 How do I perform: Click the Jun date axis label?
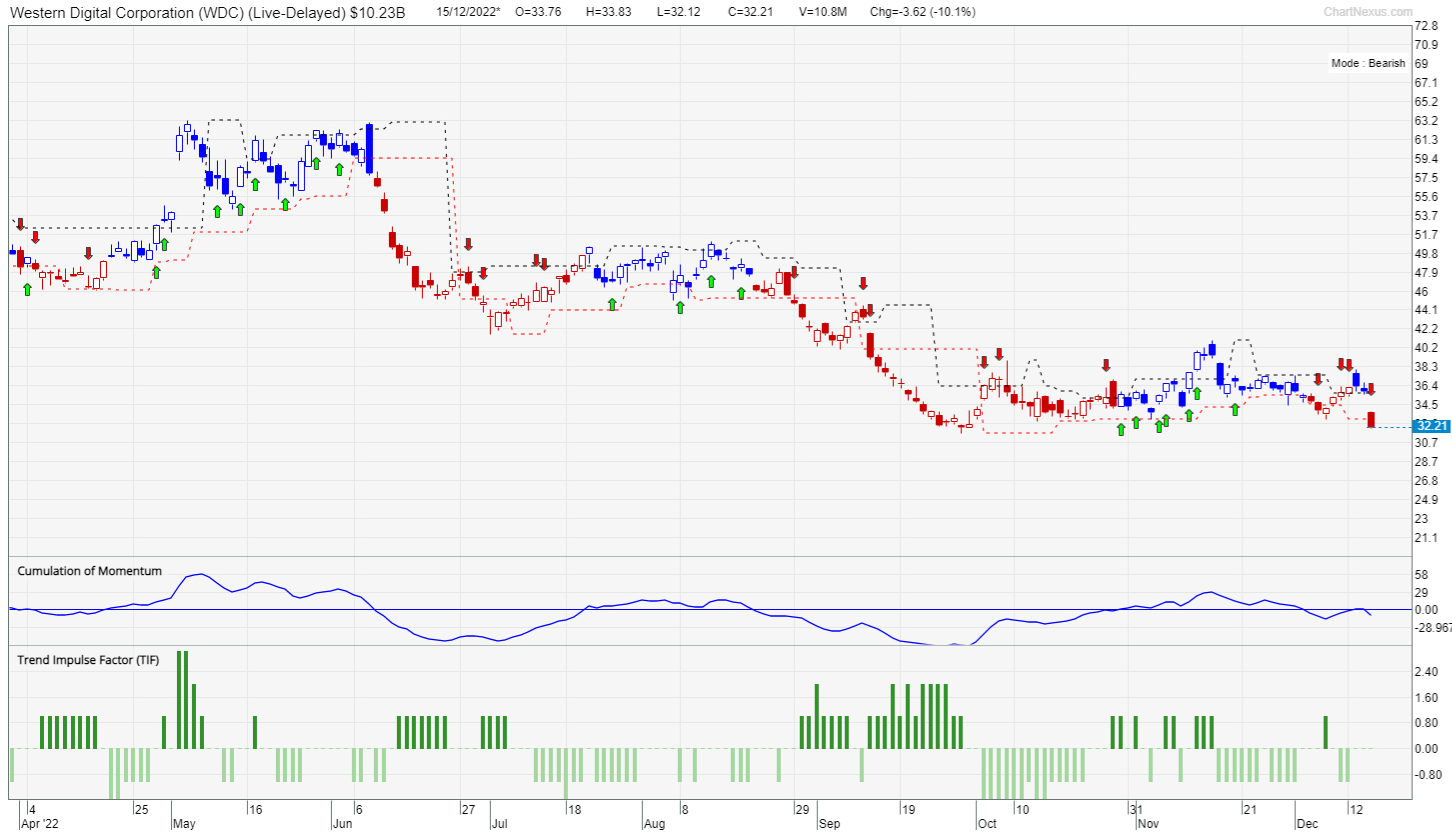pos(344,825)
